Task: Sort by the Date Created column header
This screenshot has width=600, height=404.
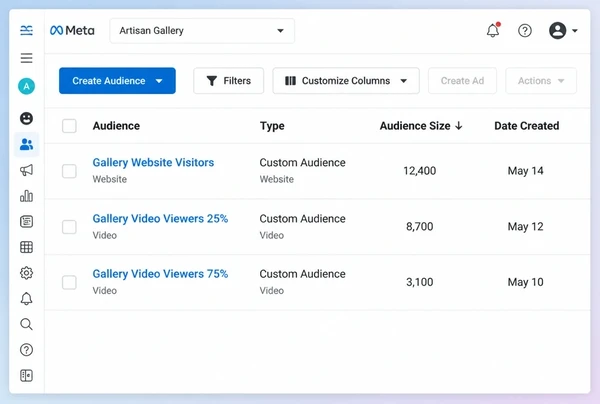Action: coord(527,126)
